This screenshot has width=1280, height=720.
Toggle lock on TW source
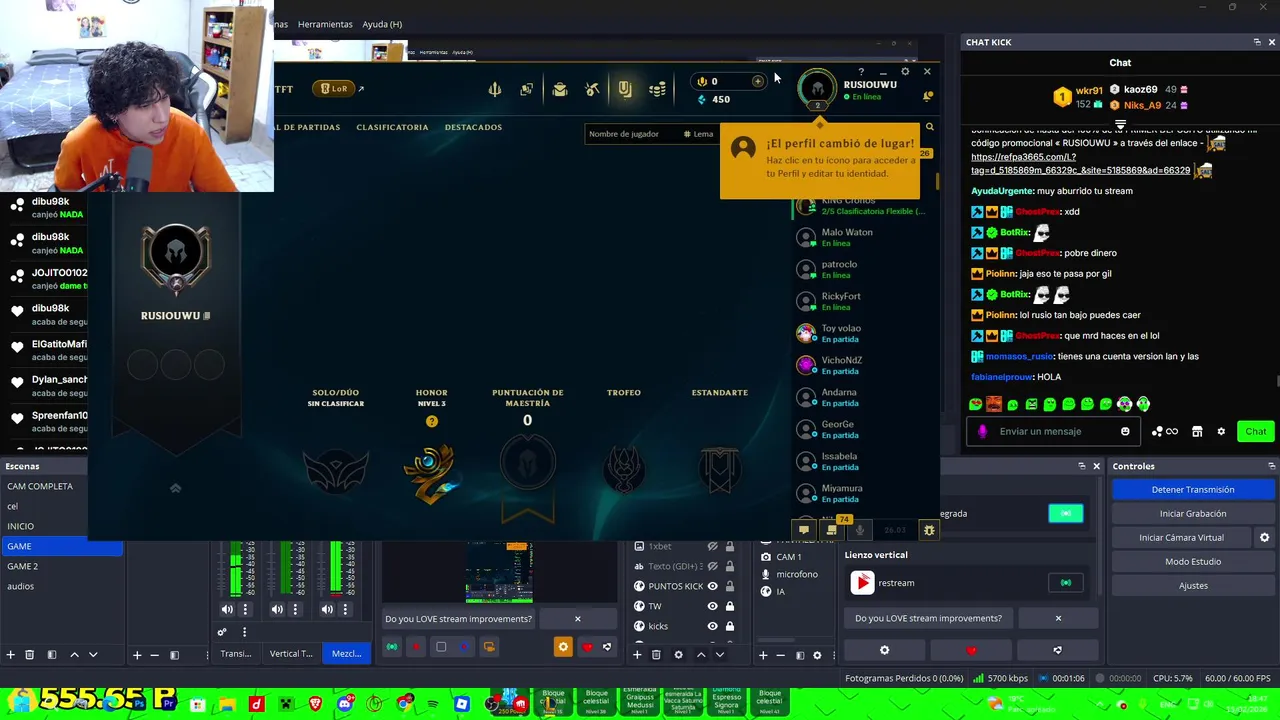tap(730, 606)
